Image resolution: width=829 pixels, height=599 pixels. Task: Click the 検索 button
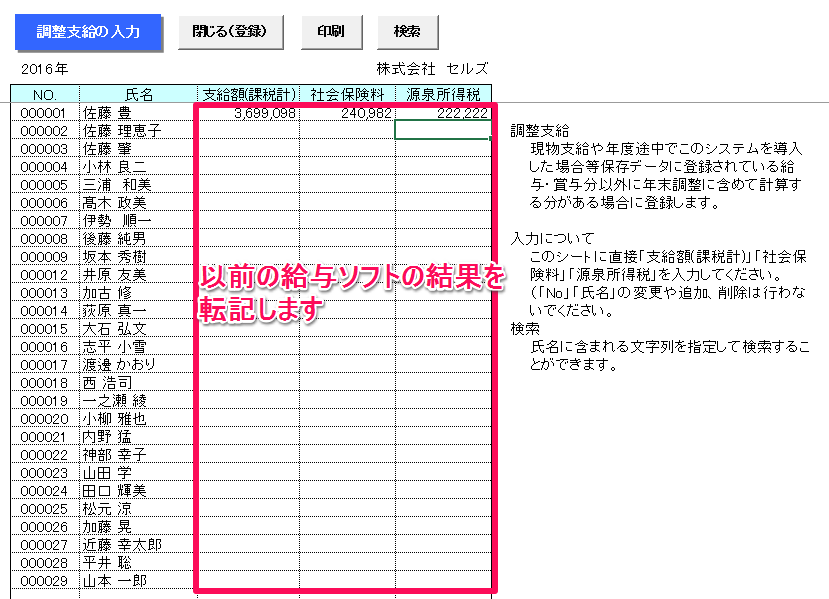coord(407,32)
